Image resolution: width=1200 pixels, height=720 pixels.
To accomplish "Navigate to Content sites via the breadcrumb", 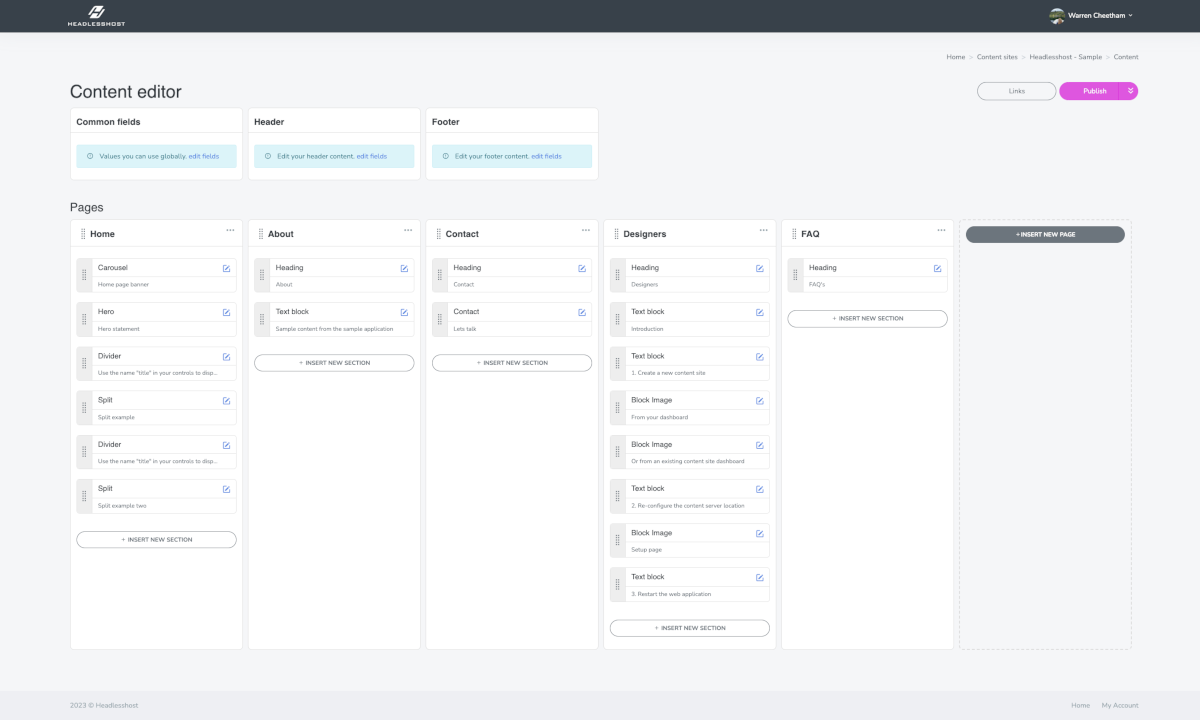I will click(997, 57).
